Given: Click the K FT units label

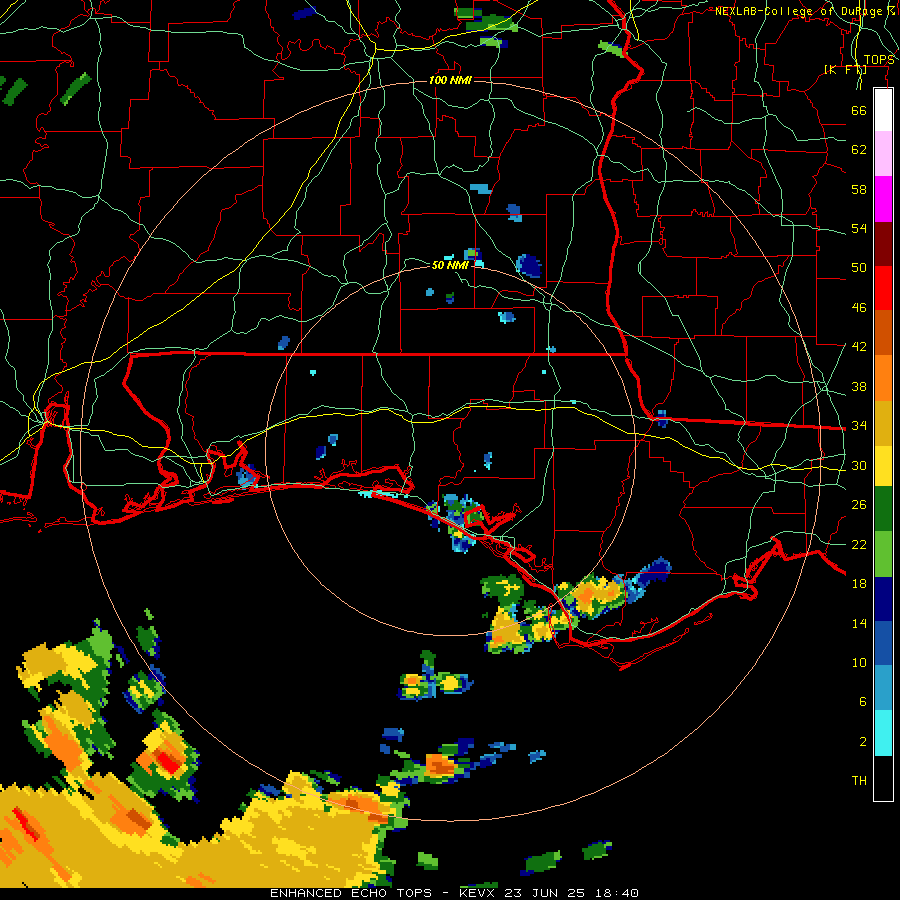Looking at the screenshot, I should [845, 70].
